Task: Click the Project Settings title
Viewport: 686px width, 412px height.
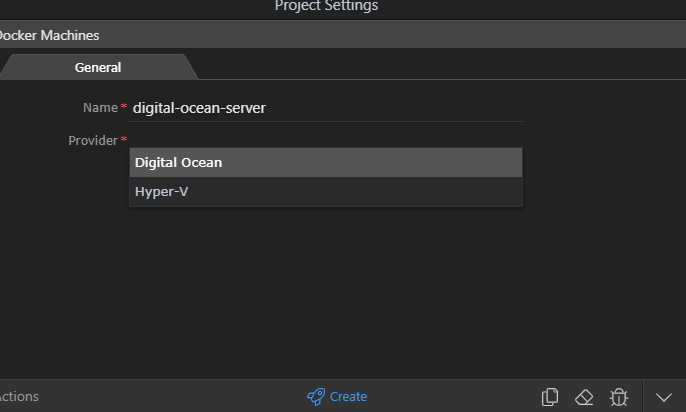Action: (x=326, y=6)
